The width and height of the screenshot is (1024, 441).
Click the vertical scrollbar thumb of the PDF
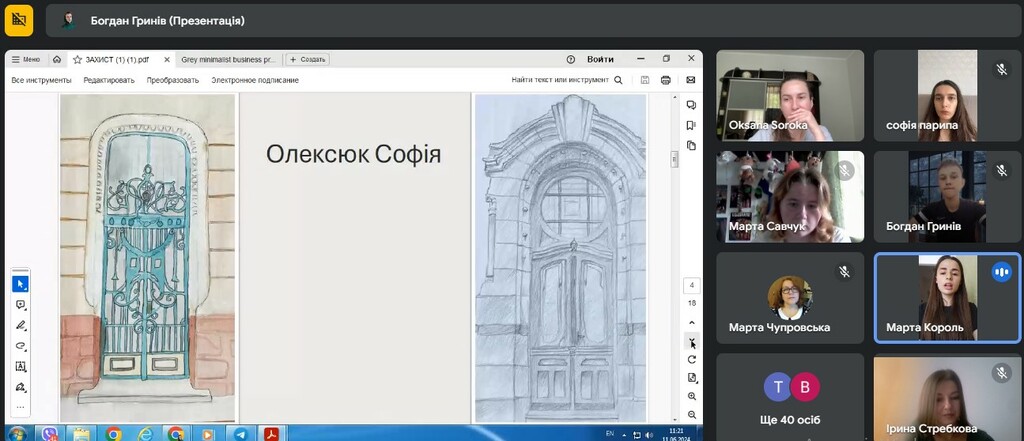[x=675, y=158]
